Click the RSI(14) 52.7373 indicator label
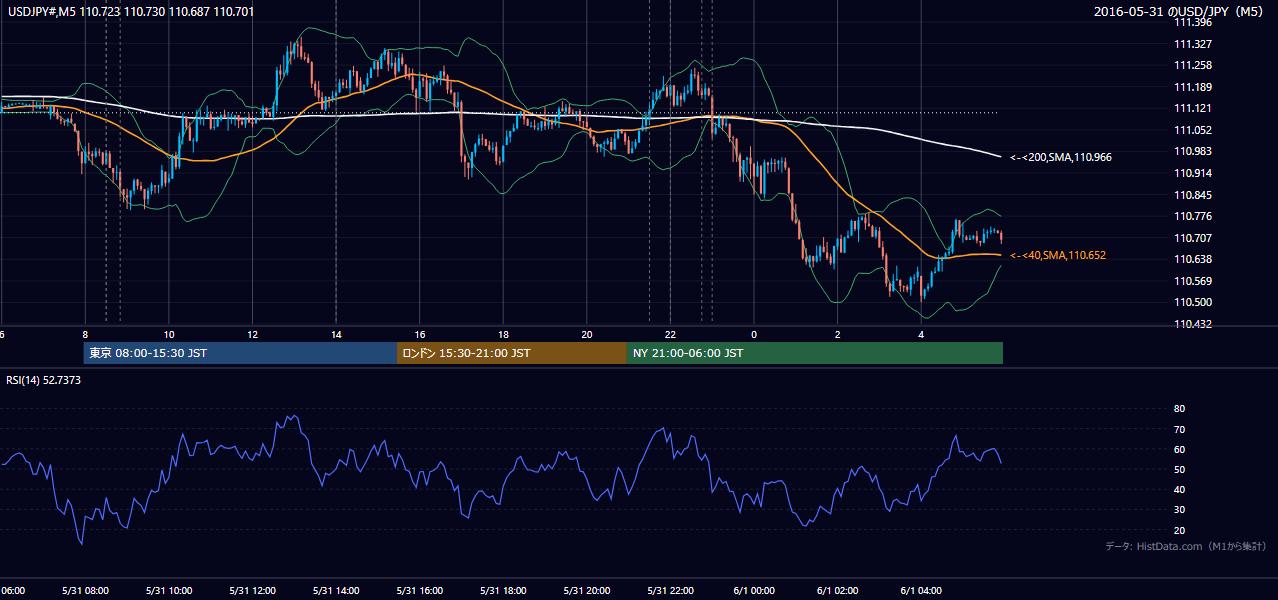The width and height of the screenshot is (1278, 600). pyautogui.click(x=45, y=380)
